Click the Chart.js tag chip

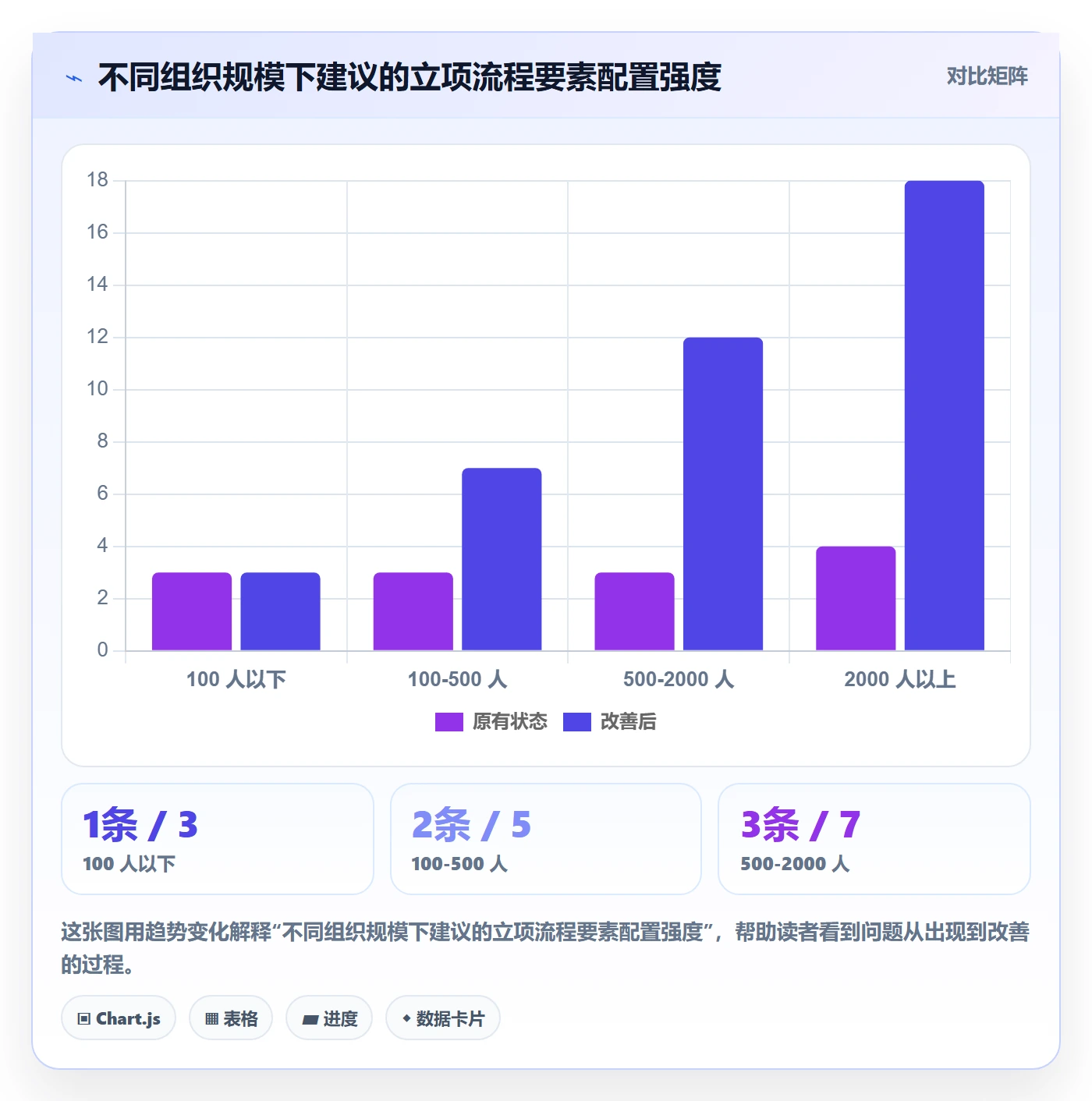119,1018
